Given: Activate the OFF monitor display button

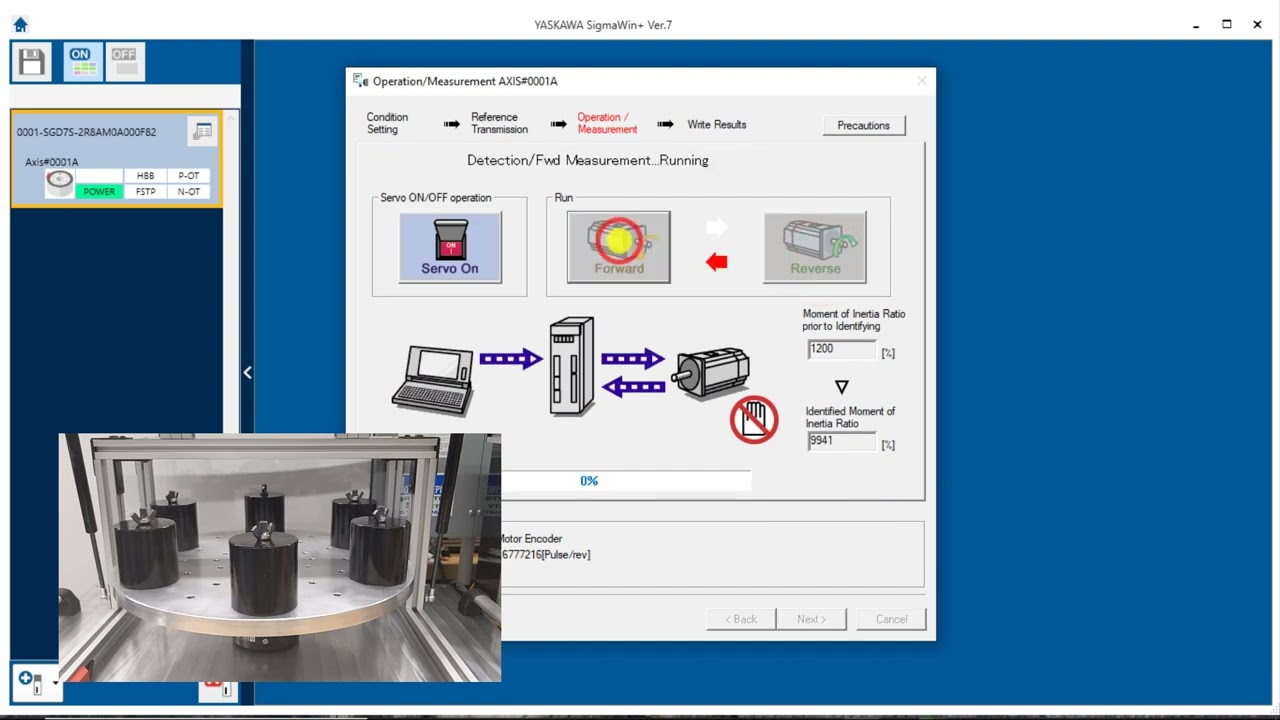Looking at the screenshot, I should click(x=125, y=62).
